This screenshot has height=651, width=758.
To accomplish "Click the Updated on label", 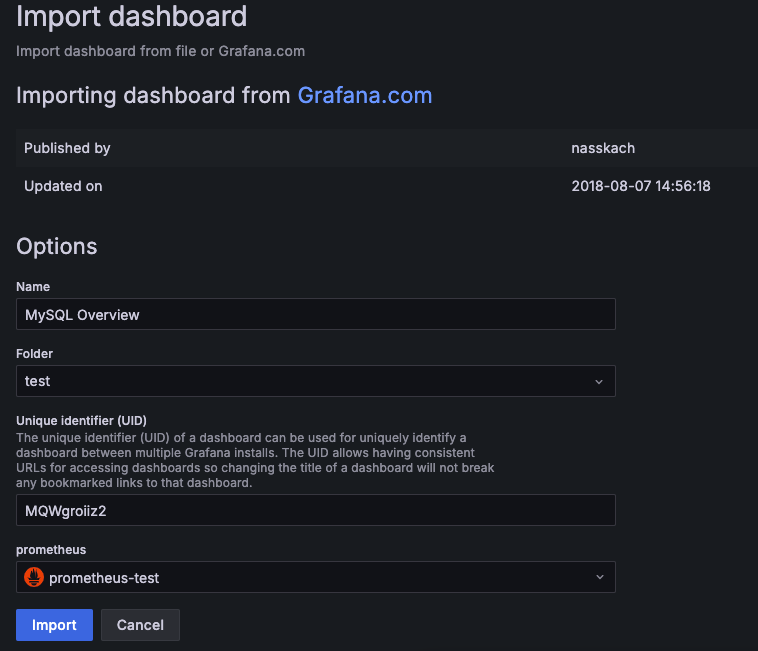I will pyautogui.click(x=63, y=186).
